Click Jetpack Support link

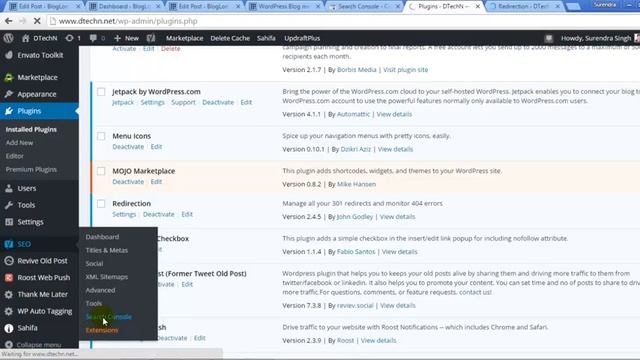(183, 102)
